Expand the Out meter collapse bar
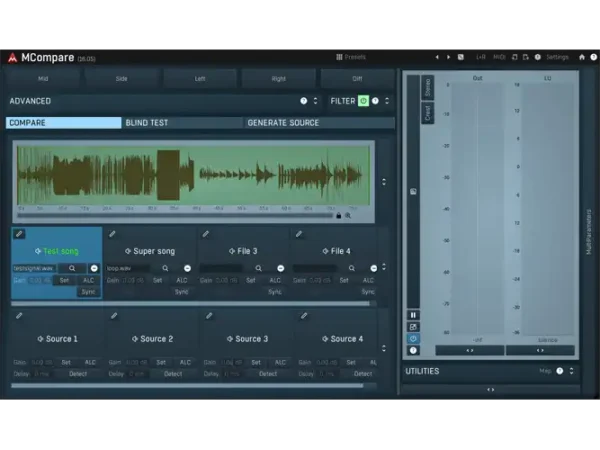The width and height of the screenshot is (600, 450). pyautogui.click(x=470, y=350)
